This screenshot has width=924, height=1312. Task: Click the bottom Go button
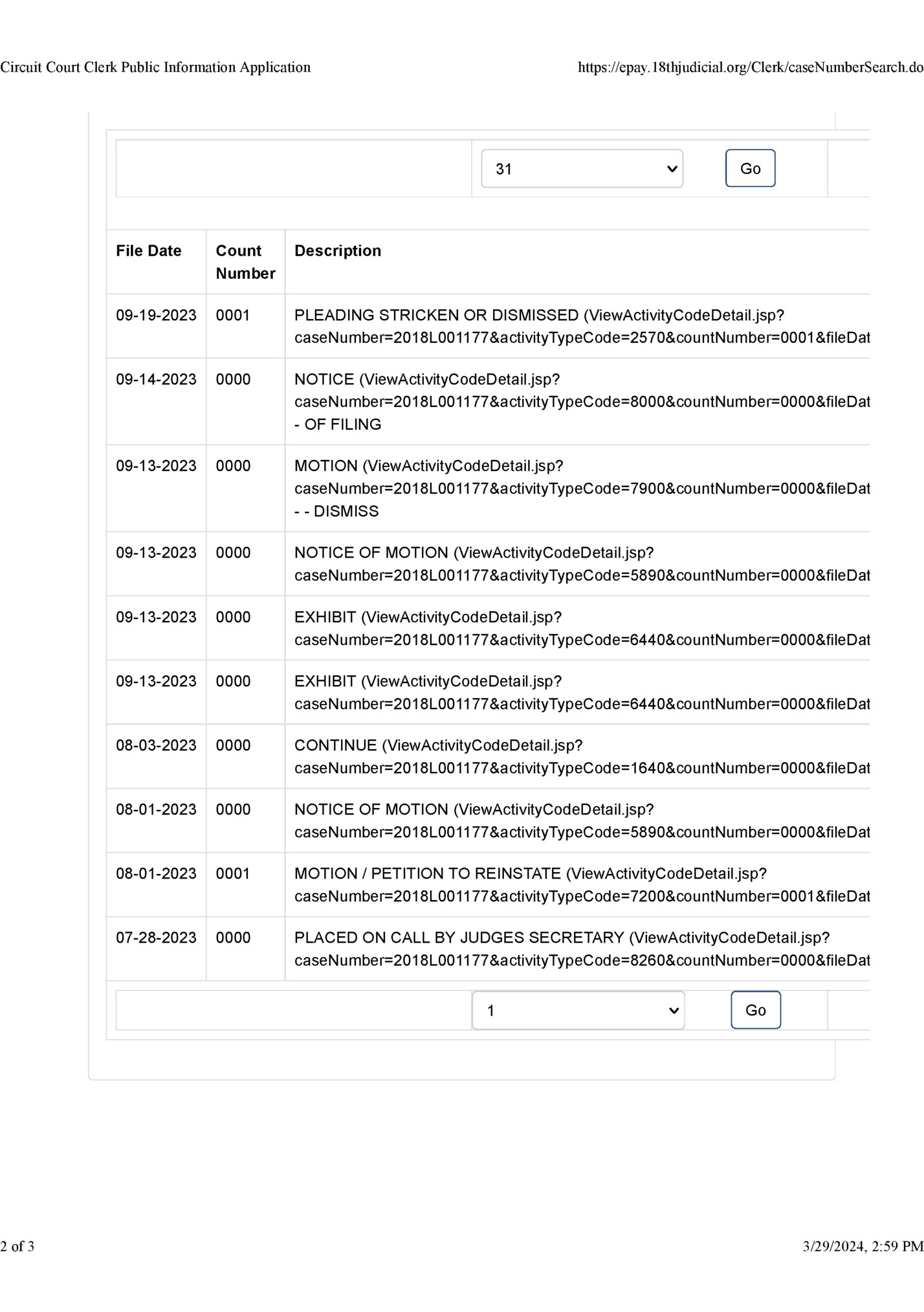tap(756, 1010)
